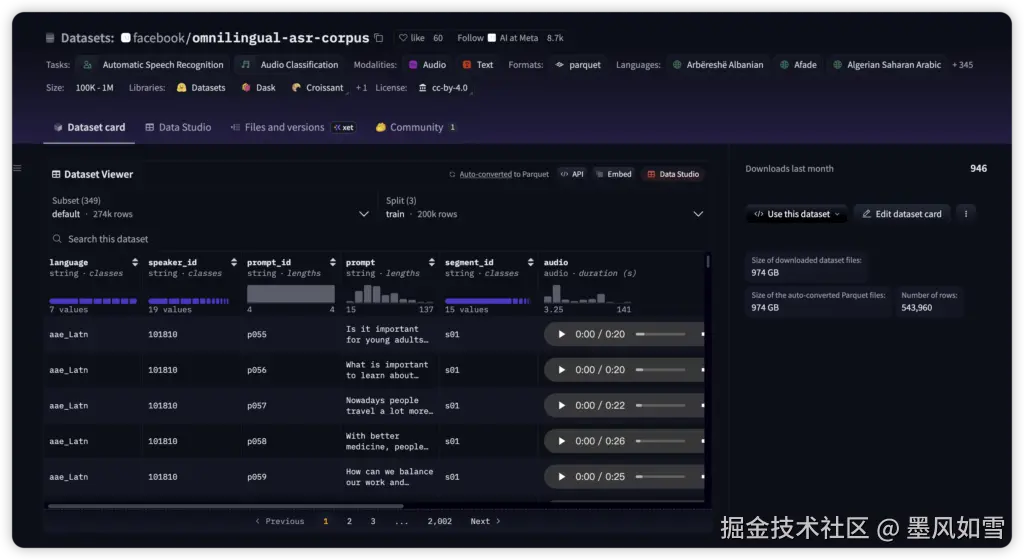
Task: Expand +1 more libraries
Action: tap(361, 87)
